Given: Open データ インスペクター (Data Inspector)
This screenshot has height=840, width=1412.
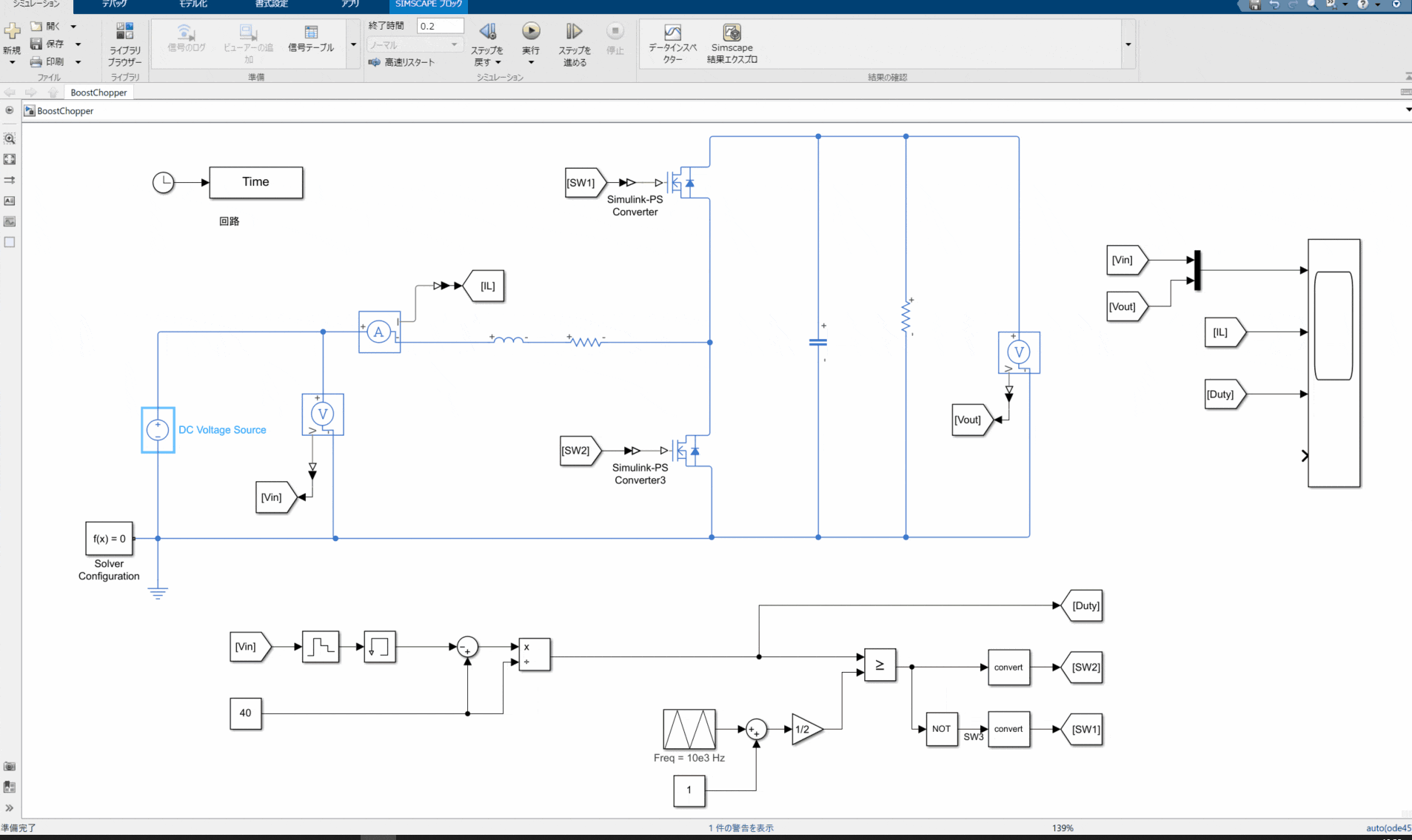Looking at the screenshot, I should [672, 44].
